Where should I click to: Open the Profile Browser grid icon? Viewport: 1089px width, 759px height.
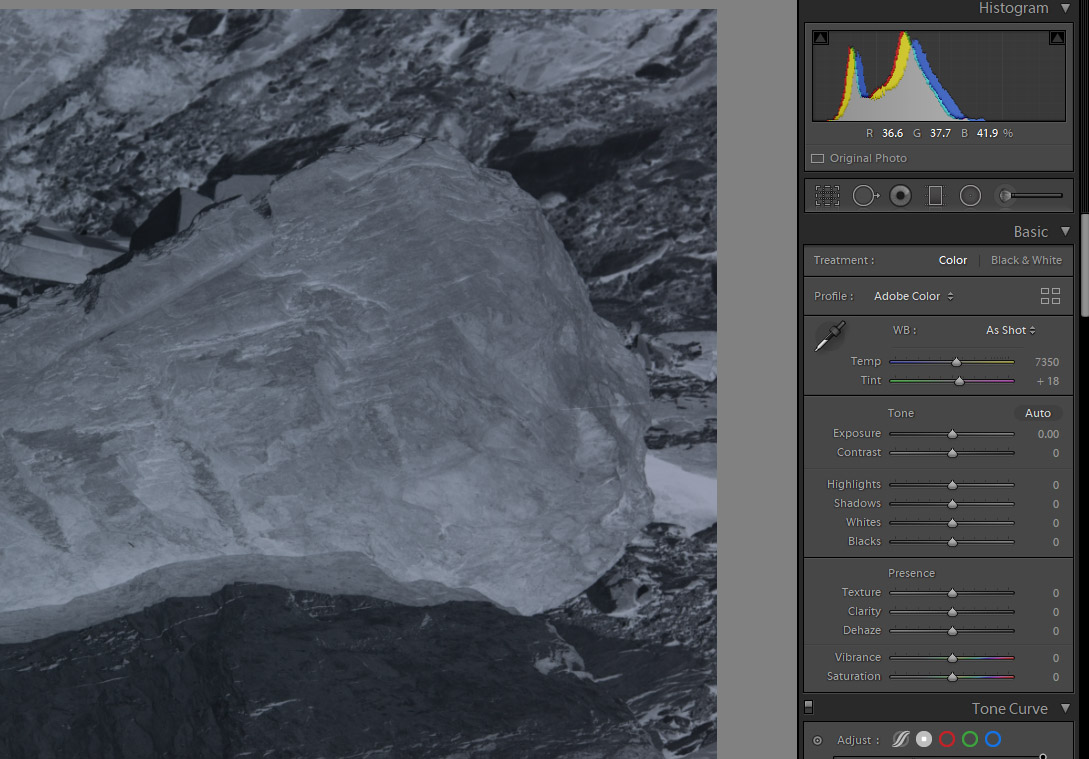coord(1050,296)
